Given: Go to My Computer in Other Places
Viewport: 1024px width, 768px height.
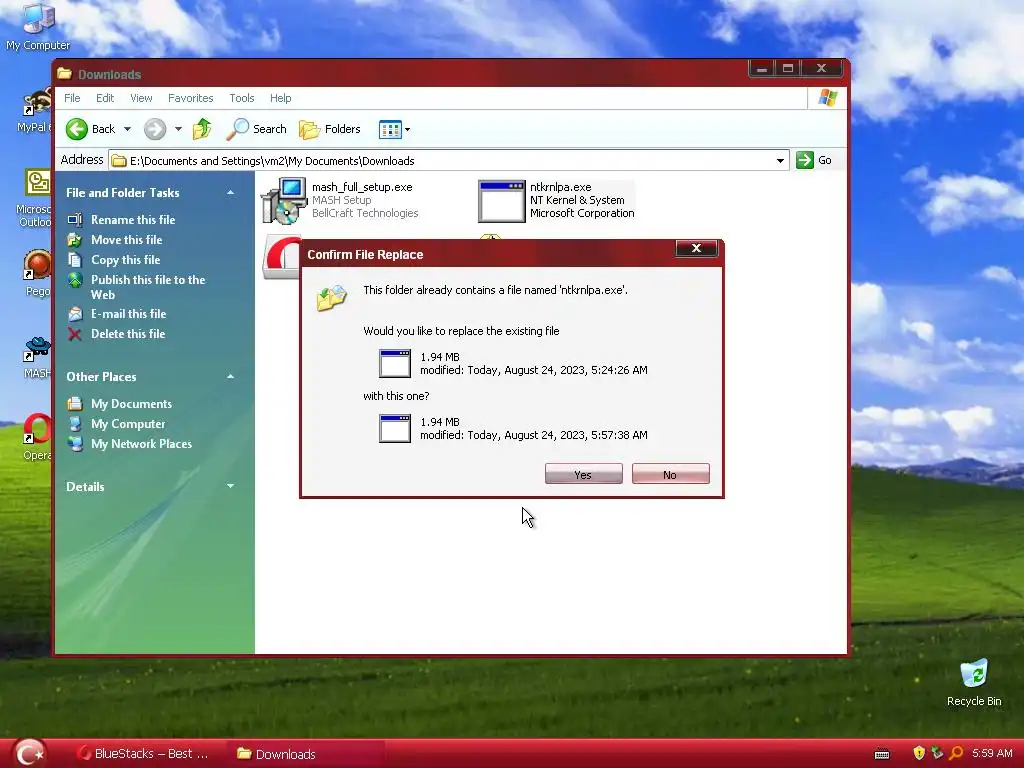Looking at the screenshot, I should (128, 424).
